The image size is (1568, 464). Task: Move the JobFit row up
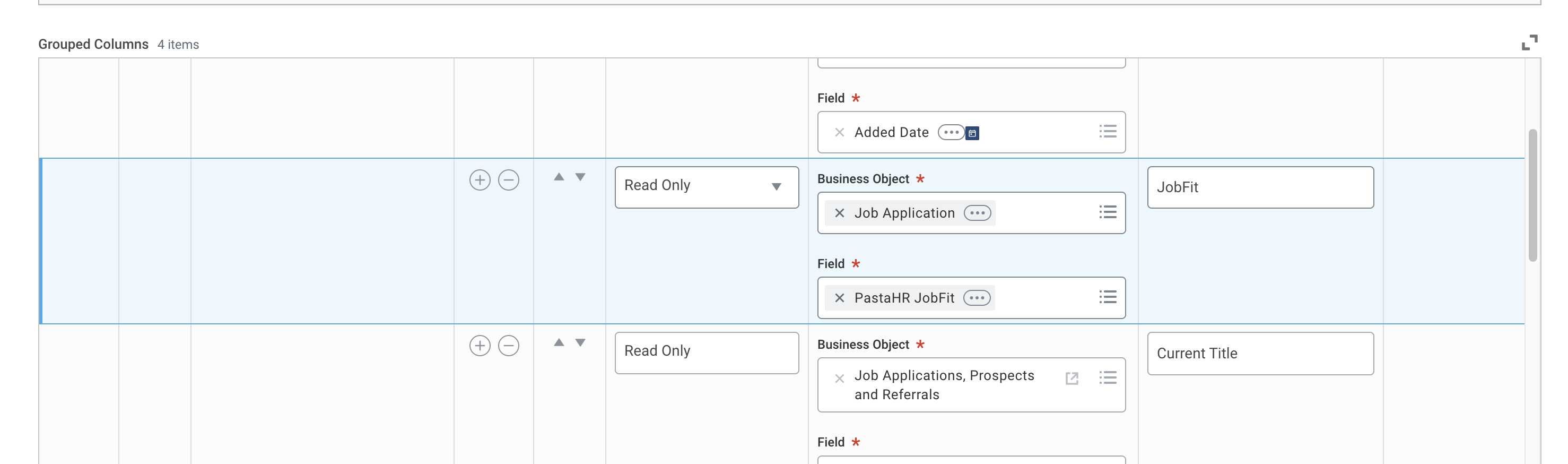(x=559, y=177)
